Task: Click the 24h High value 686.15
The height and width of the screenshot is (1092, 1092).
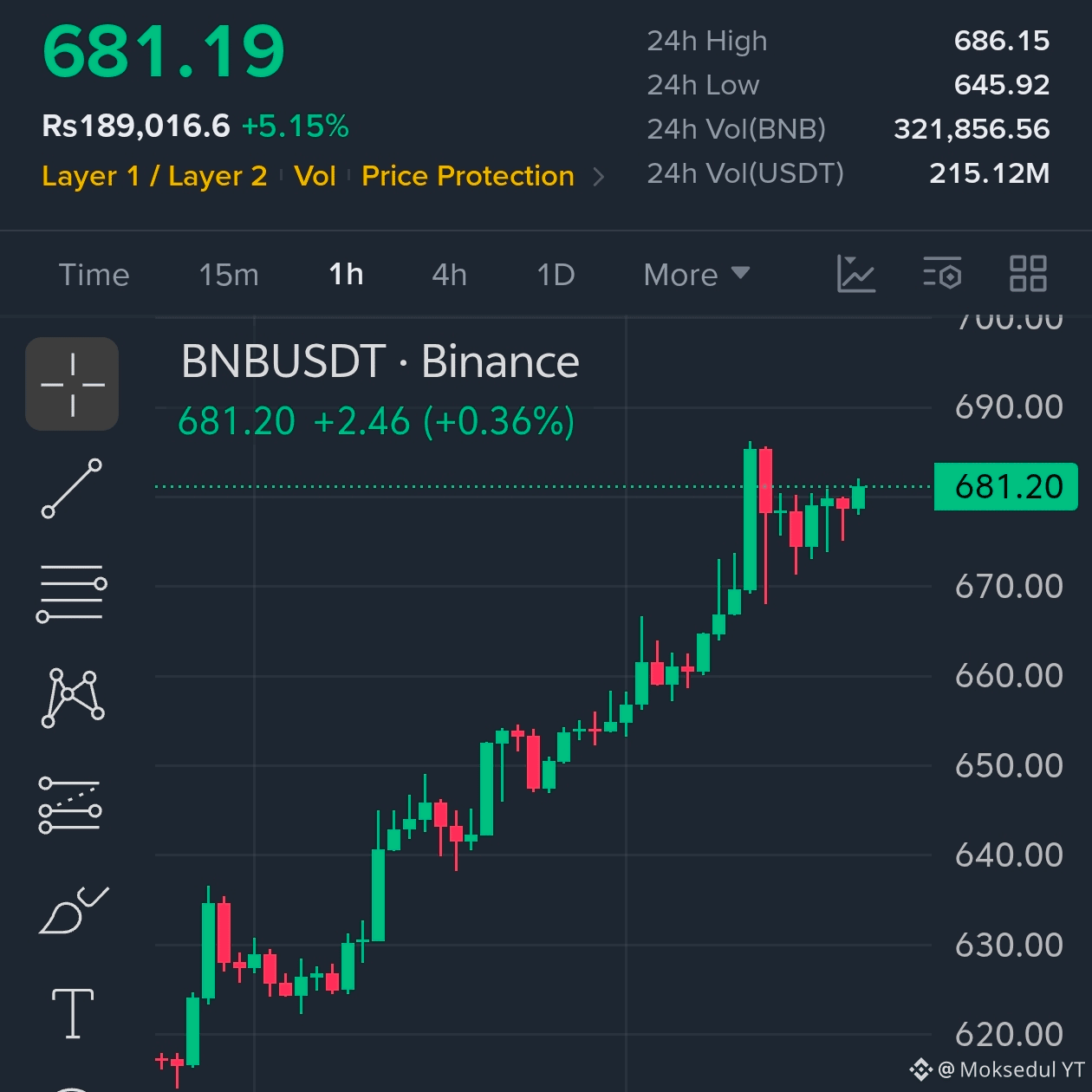Action: pyautogui.click(x=1002, y=41)
